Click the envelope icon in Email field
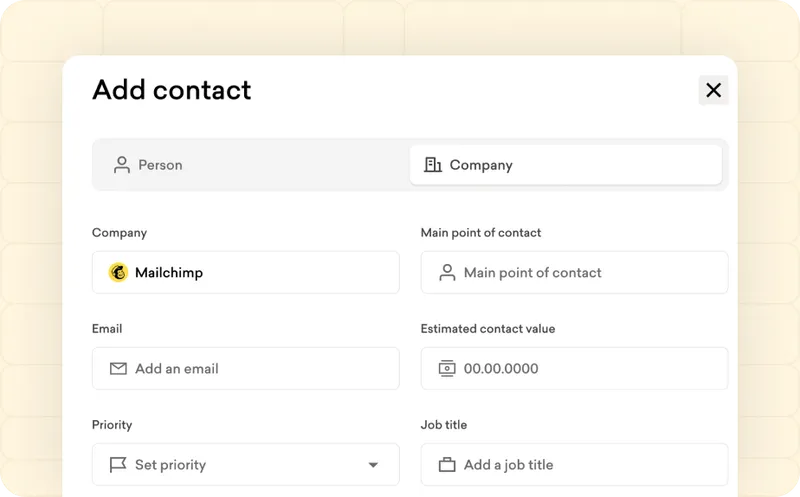 coord(118,368)
